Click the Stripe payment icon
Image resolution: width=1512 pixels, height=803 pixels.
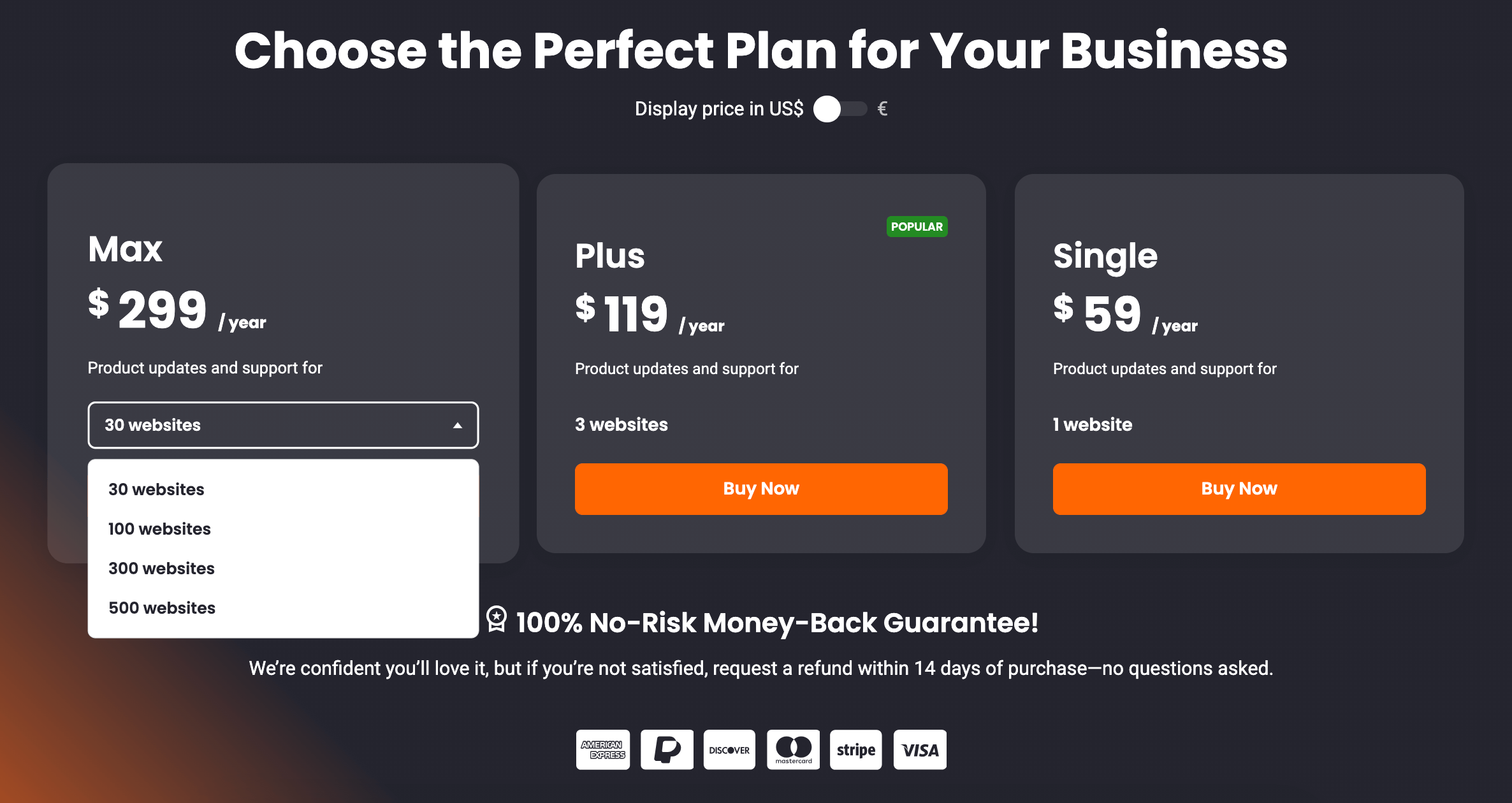855,749
